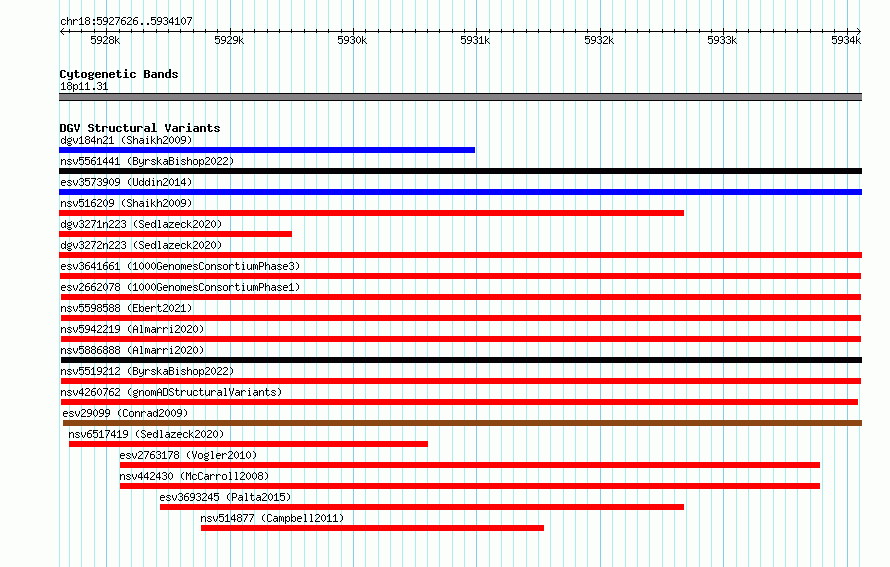This screenshot has height=567, width=890.
Task: Select the red esv2763178 variant bar
Action: [x=470, y=465]
